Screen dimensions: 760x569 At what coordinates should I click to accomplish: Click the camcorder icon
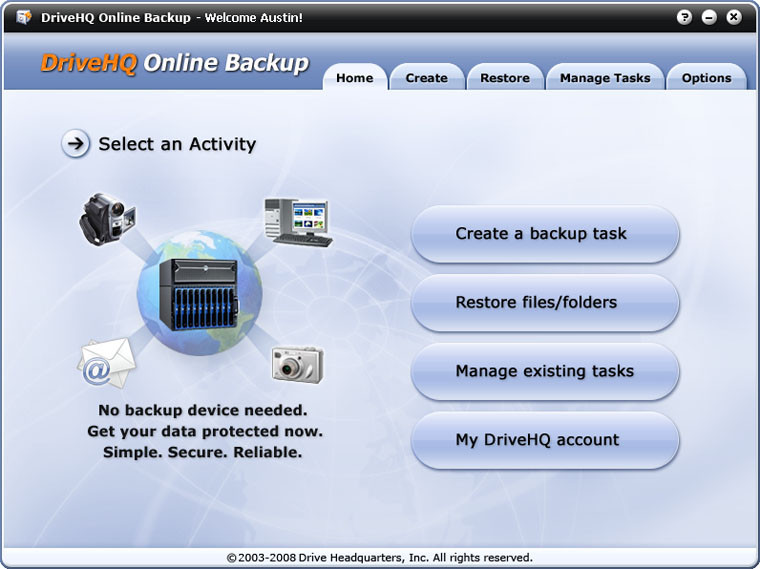(x=108, y=219)
